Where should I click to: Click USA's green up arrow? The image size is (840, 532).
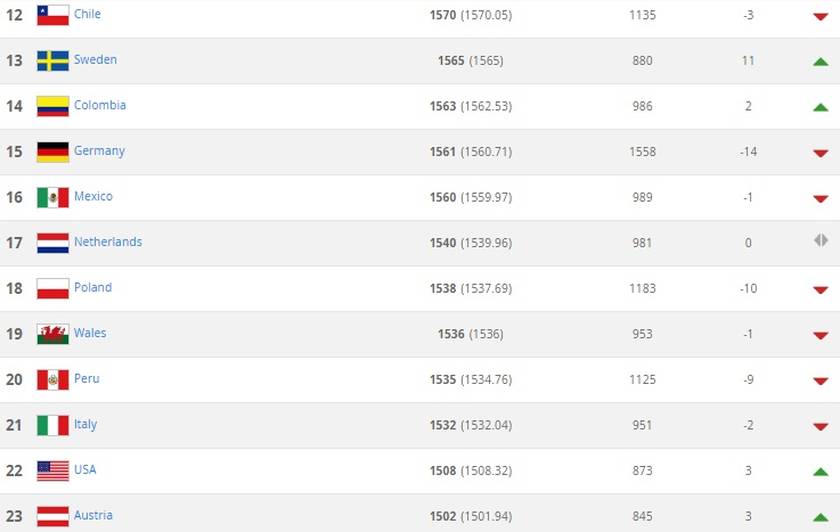[821, 471]
